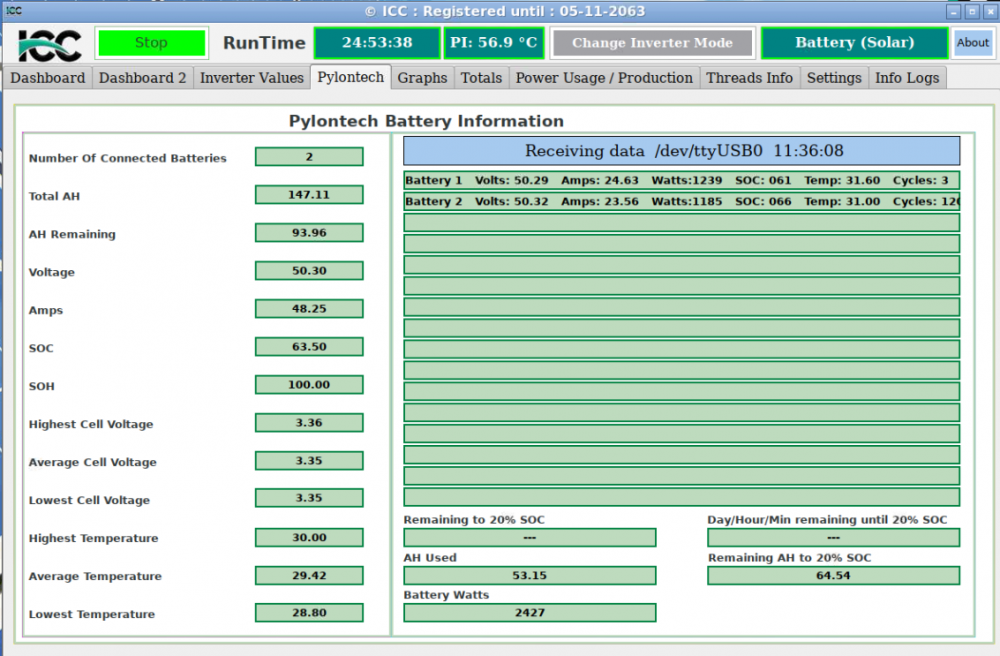The image size is (1000, 656).
Task: Click the Remaining to 20% SOC field
Action: pos(529,537)
